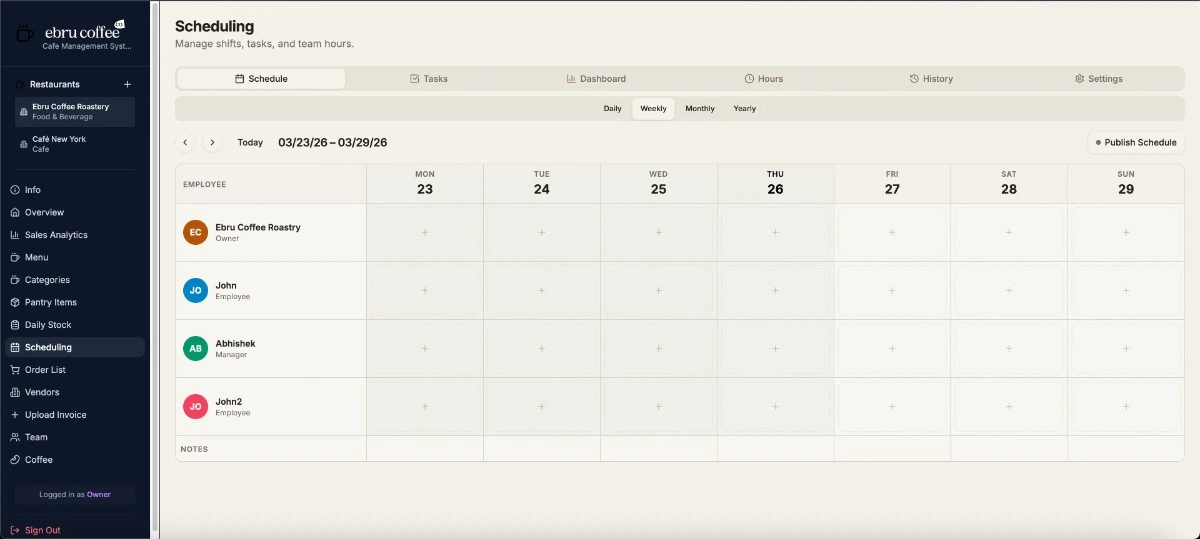1200x539 pixels.
Task: Add shift for Abhishek on Friday 27
Action: [892, 348]
